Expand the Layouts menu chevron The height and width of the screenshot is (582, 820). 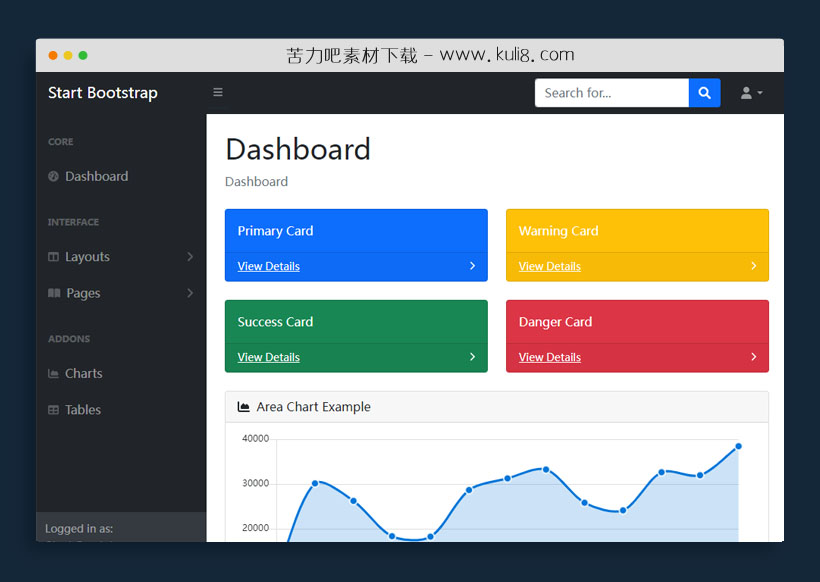(190, 257)
